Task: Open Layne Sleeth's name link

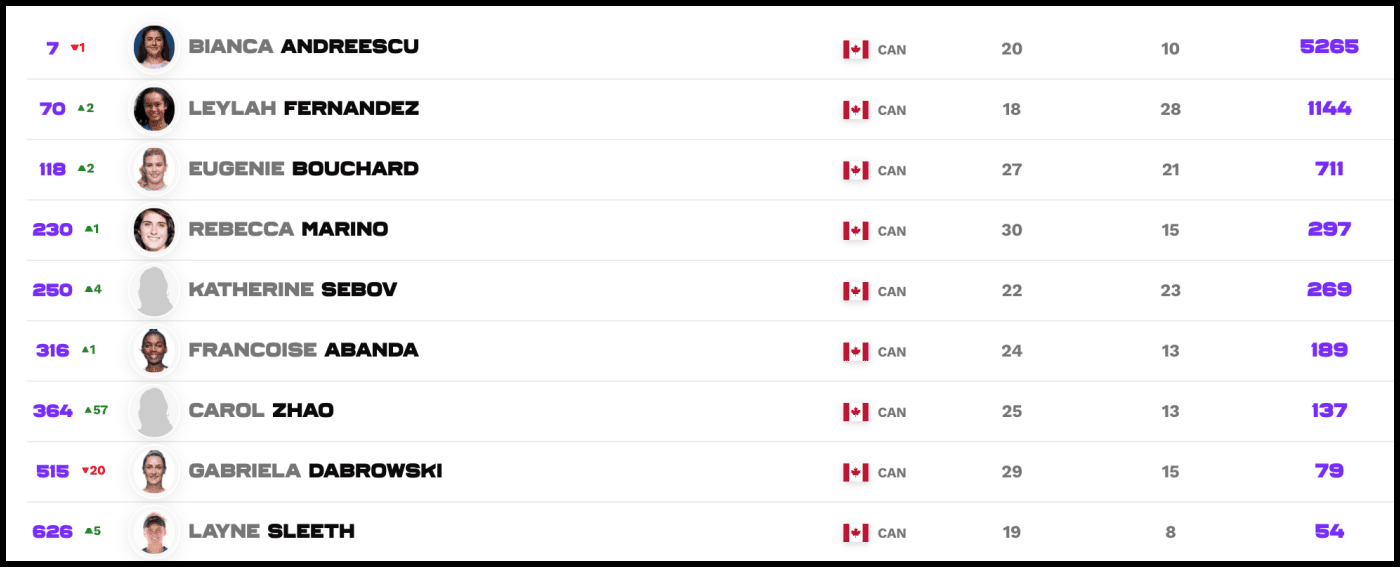Action: tap(271, 531)
